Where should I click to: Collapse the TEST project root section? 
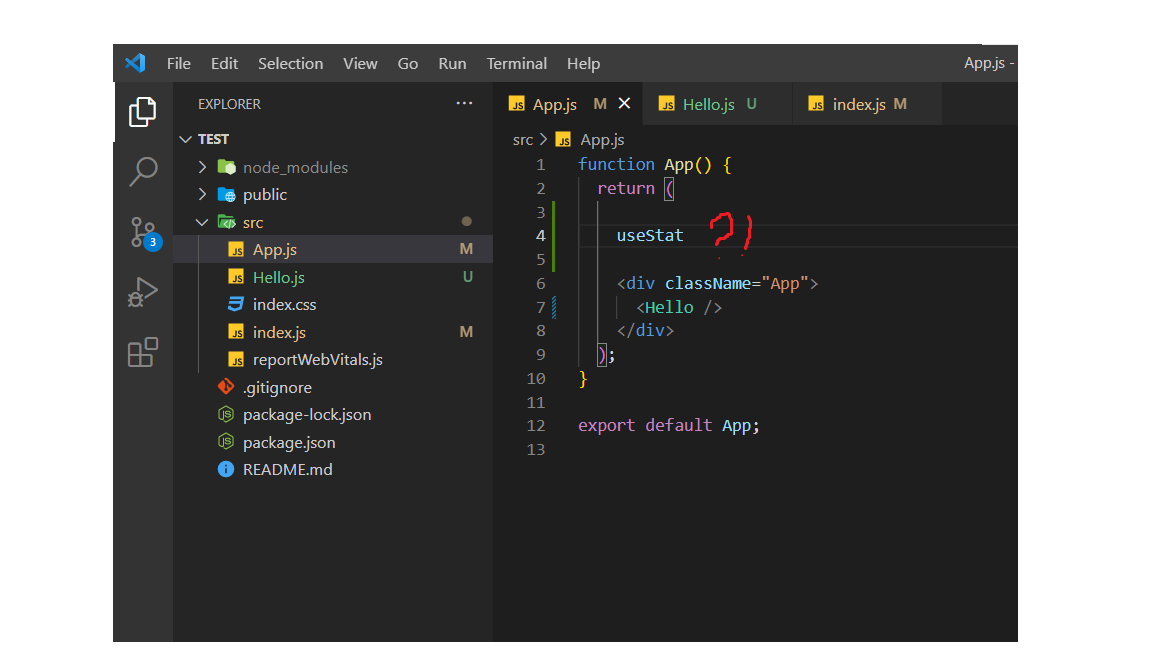[213, 139]
